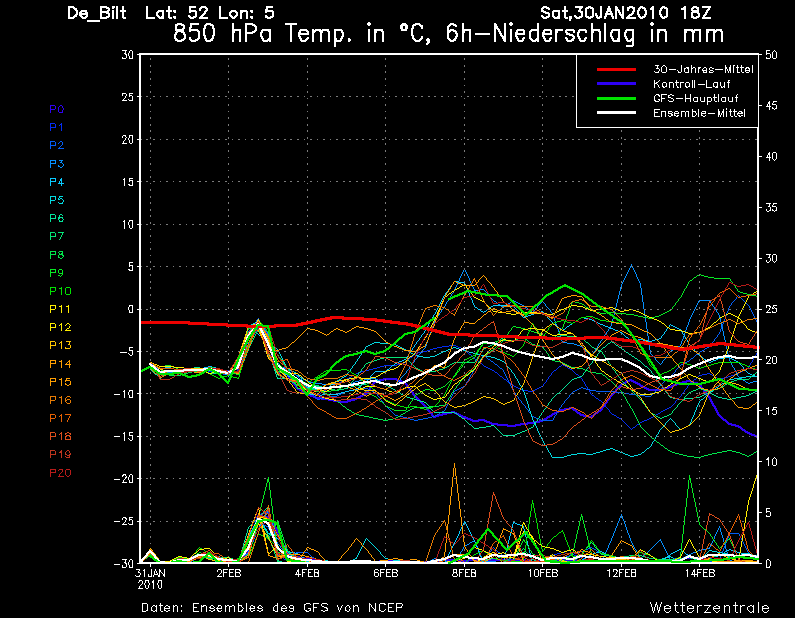Click the red 30-Jahres-Mittel legend line sample
The width and height of the screenshot is (800, 618).
coord(616,69)
